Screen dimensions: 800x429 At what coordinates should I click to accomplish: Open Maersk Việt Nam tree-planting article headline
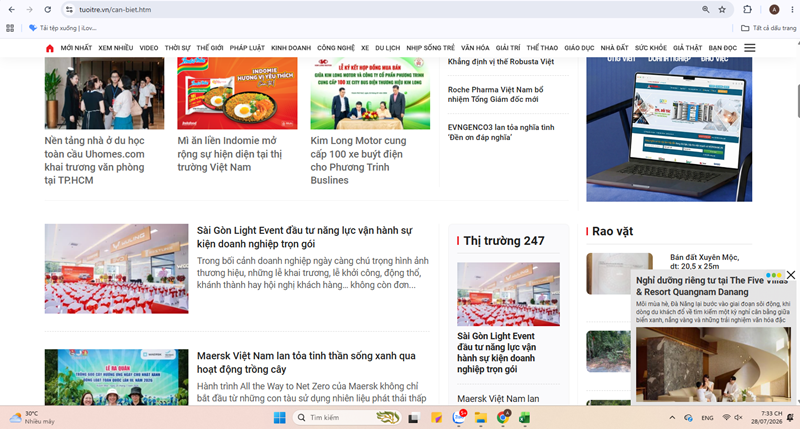click(306, 362)
